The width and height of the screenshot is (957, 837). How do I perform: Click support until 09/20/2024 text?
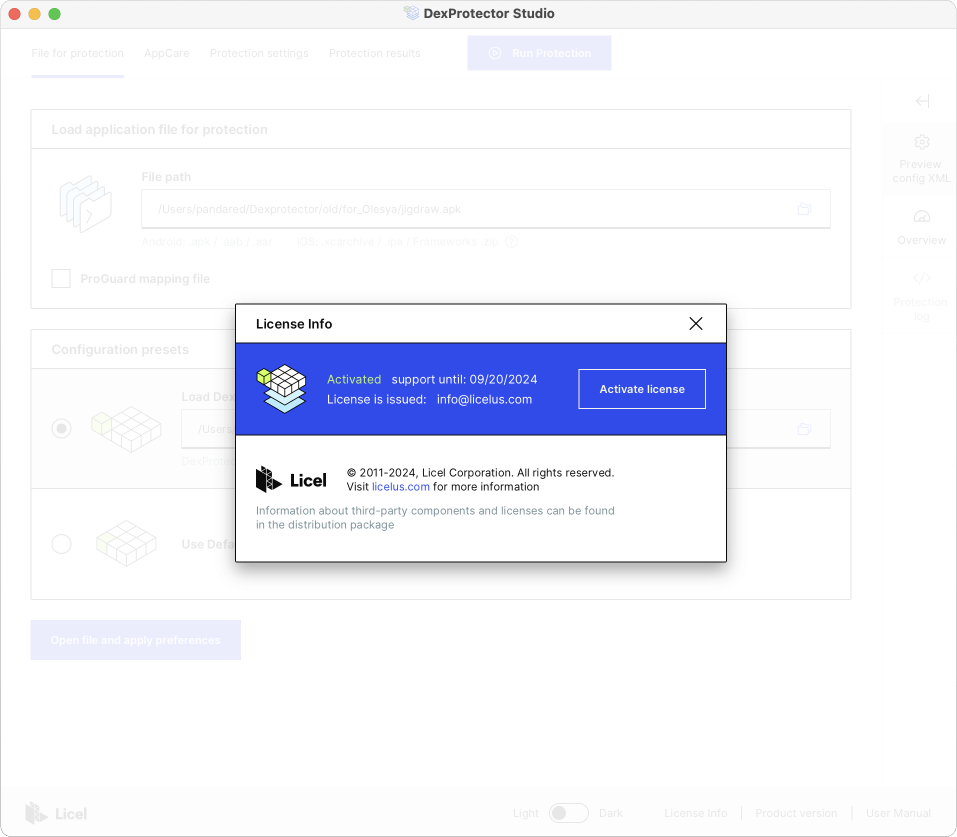click(x=464, y=379)
